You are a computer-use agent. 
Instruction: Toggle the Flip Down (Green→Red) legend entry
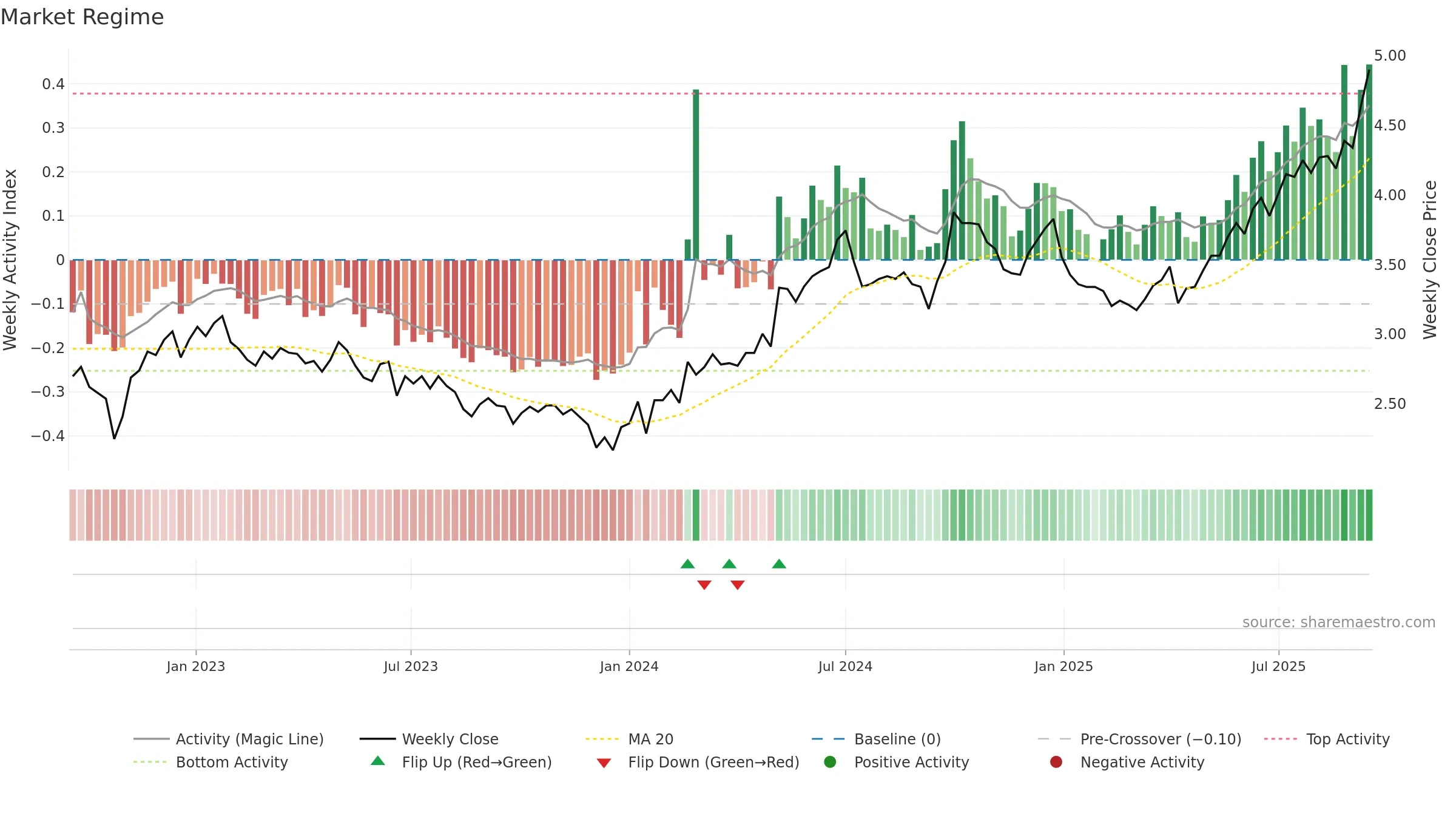coord(698,762)
